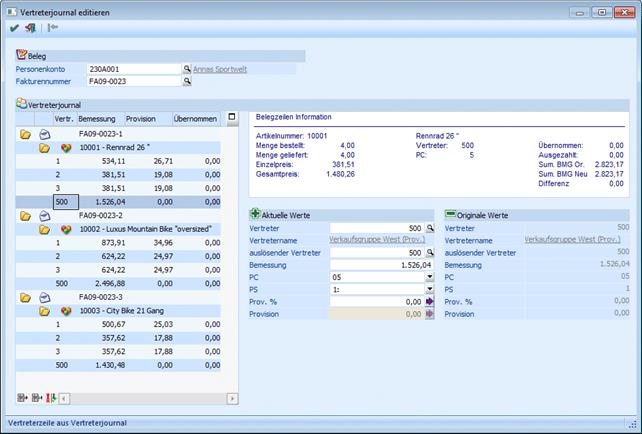Click the jump-to-start arrow toolbar icon
This screenshot has height=434, width=642.
(53, 28)
